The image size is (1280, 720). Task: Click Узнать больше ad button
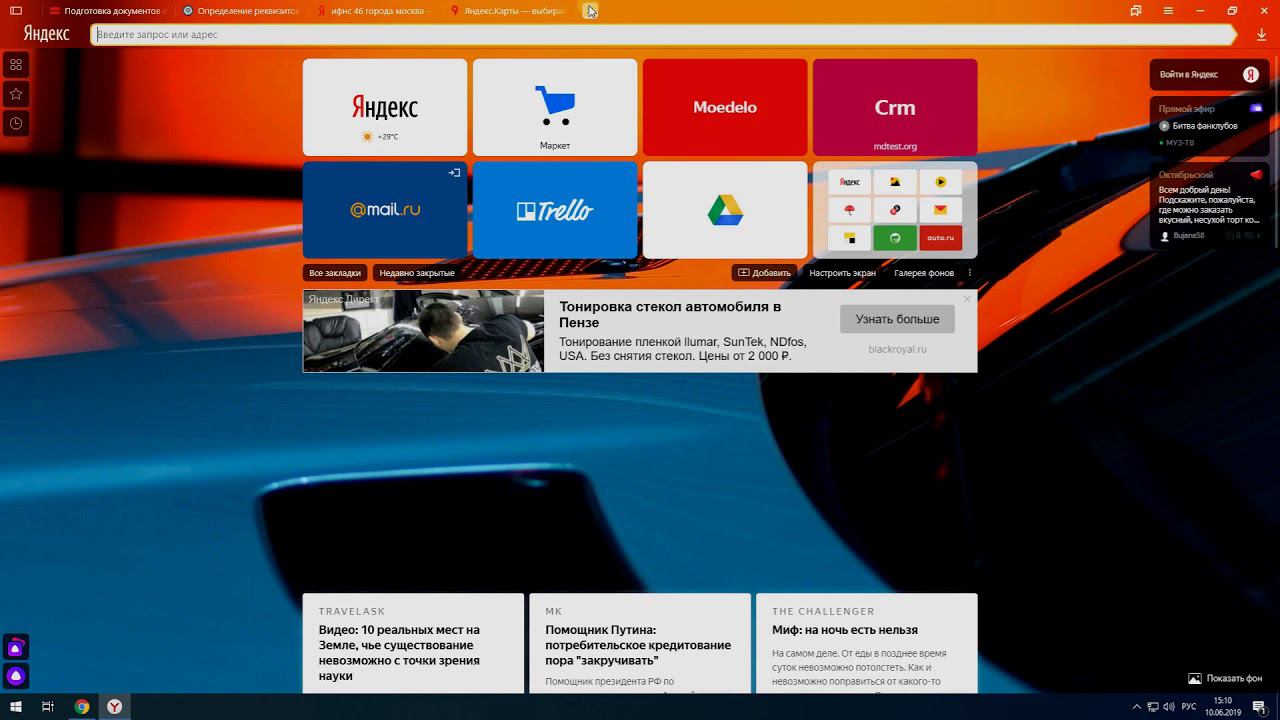(x=897, y=319)
